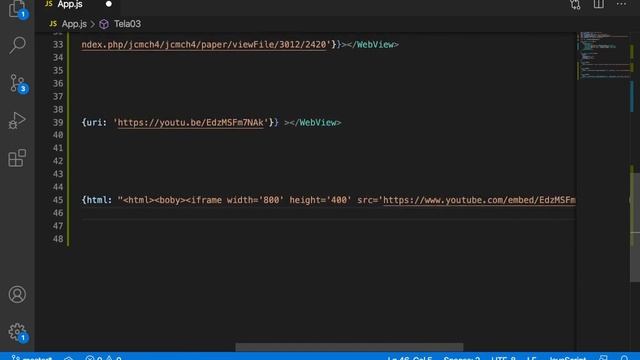Select the JavaScript language mode in status bar

(567, 358)
